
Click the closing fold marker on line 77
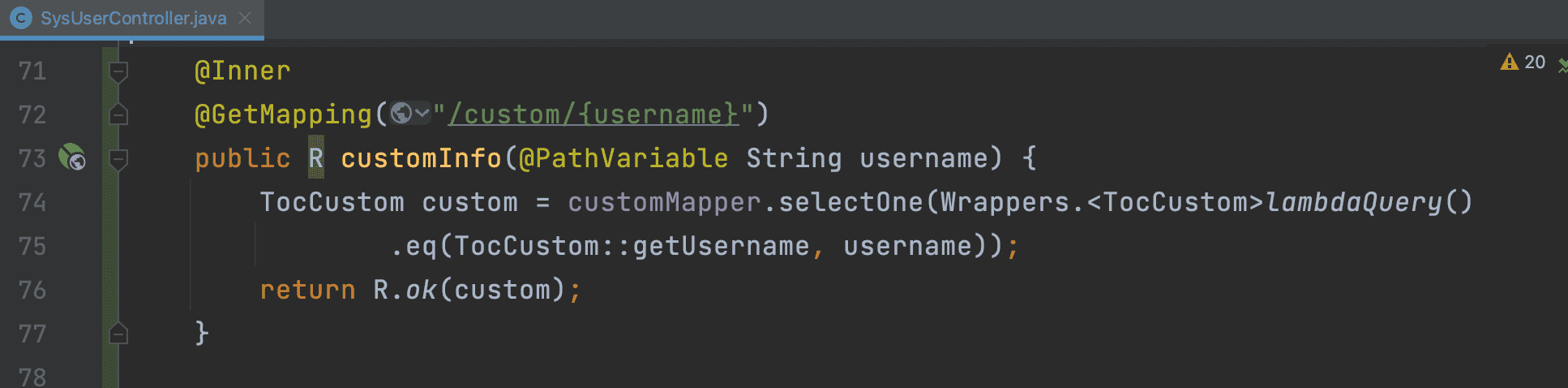[118, 334]
